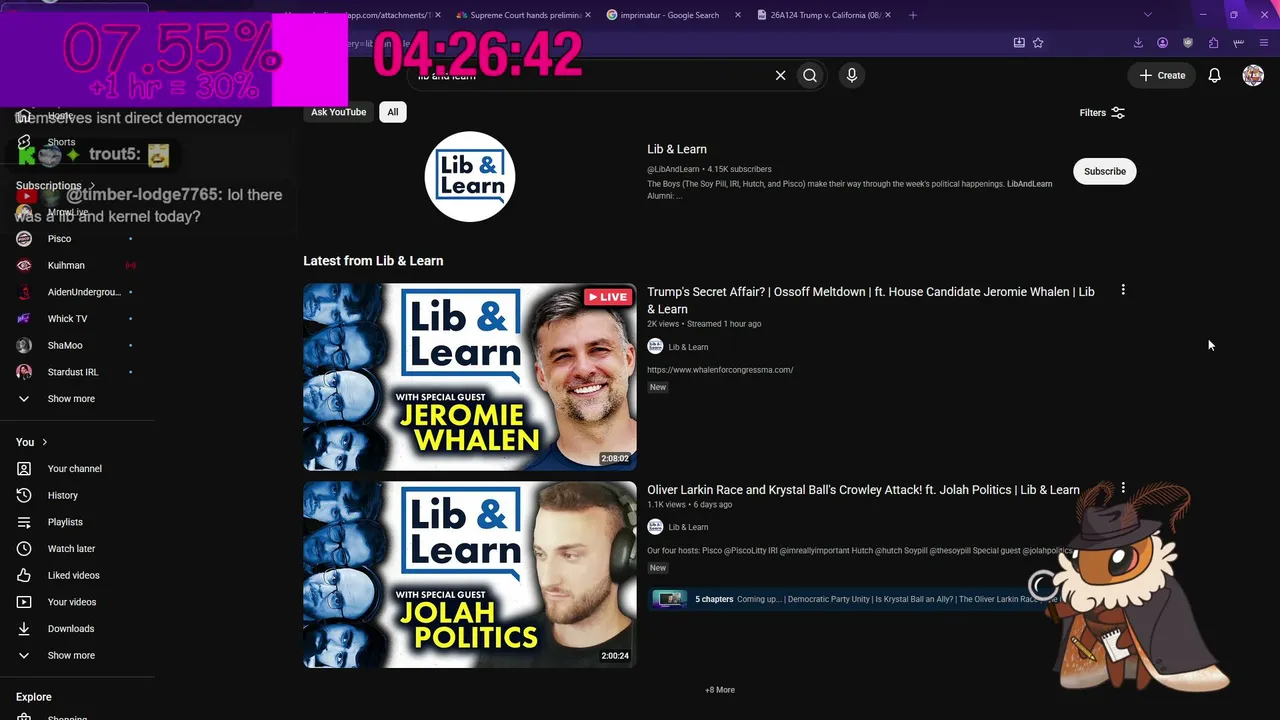Open Trump's Secret Affair video title

point(871,300)
